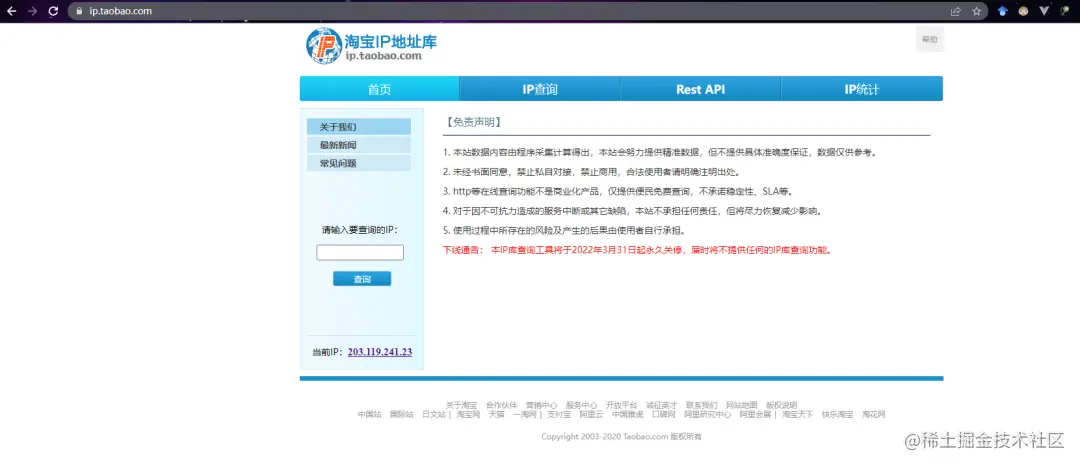Select 常见问题 in the sidebar
The width and height of the screenshot is (1080, 466).
[359, 163]
